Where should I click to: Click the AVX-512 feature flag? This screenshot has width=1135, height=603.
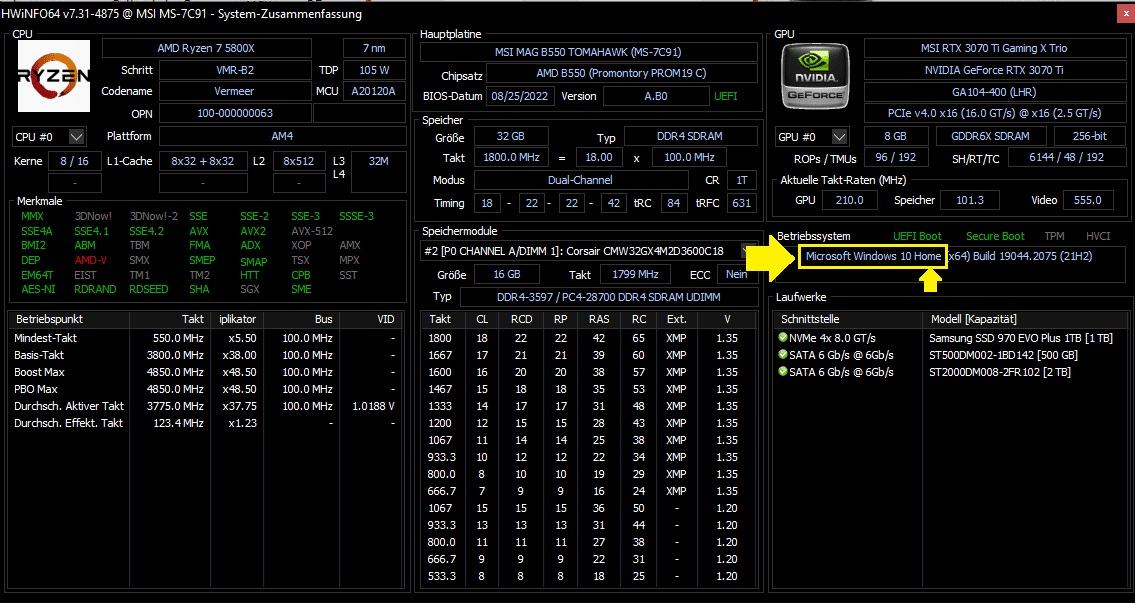(x=312, y=231)
